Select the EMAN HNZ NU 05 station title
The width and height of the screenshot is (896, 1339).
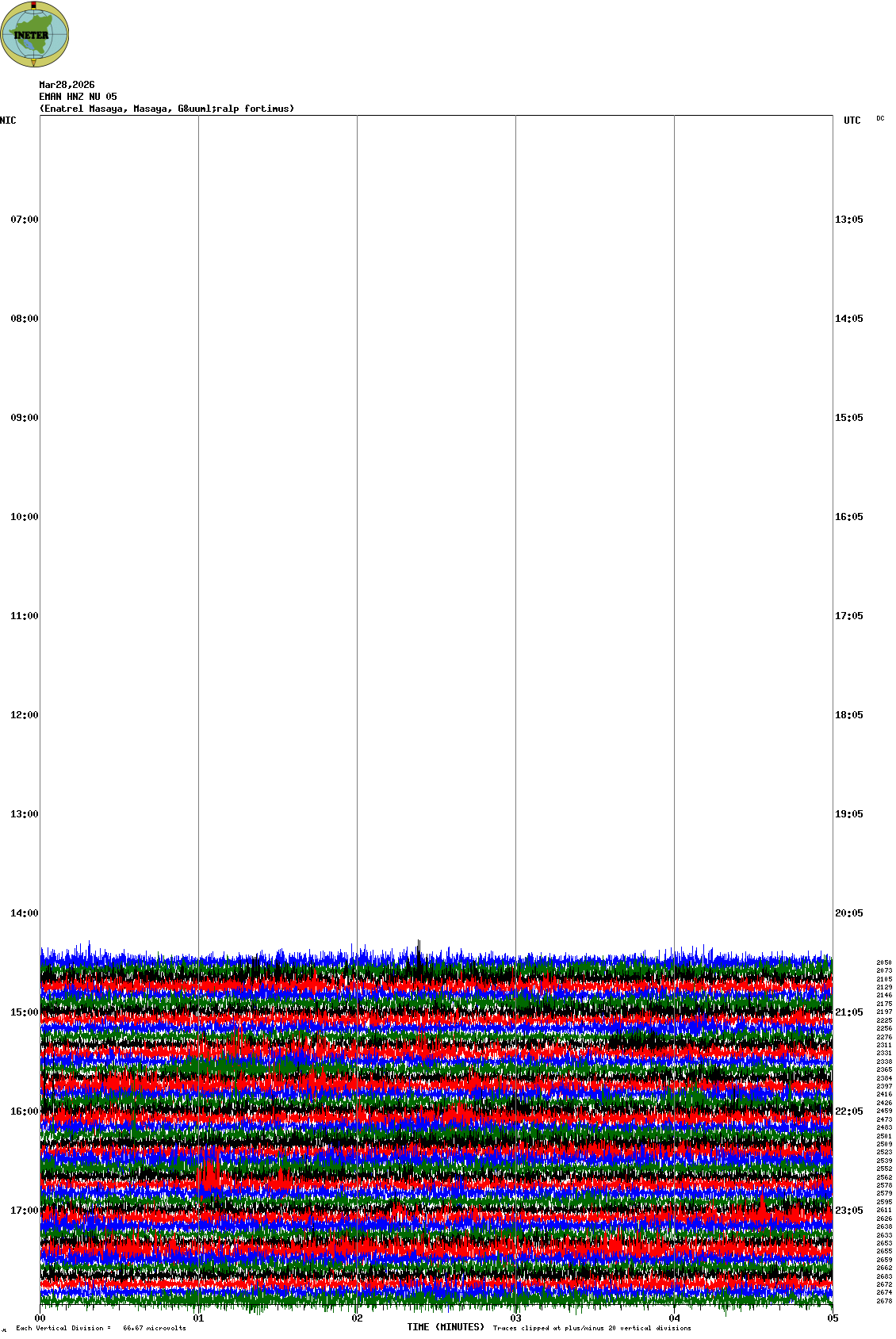pos(78,97)
